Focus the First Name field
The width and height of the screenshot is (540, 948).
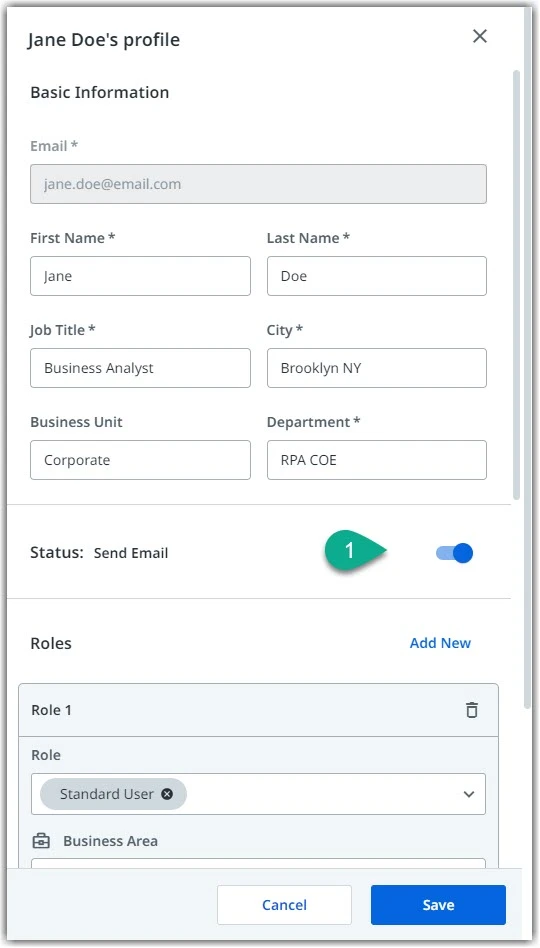pos(140,276)
